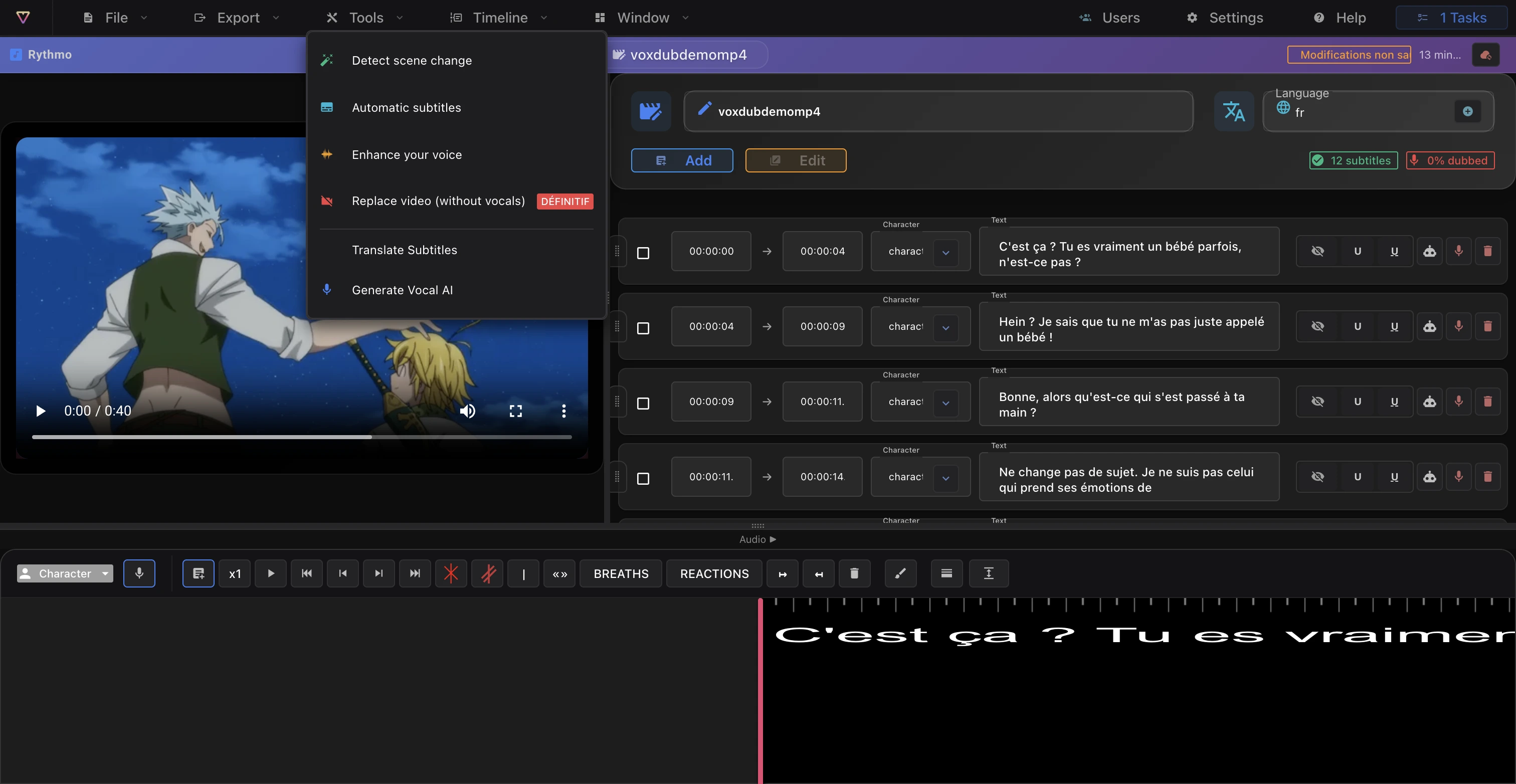Click the blue Add button
The height and width of the screenshot is (784, 1516).
point(682,161)
